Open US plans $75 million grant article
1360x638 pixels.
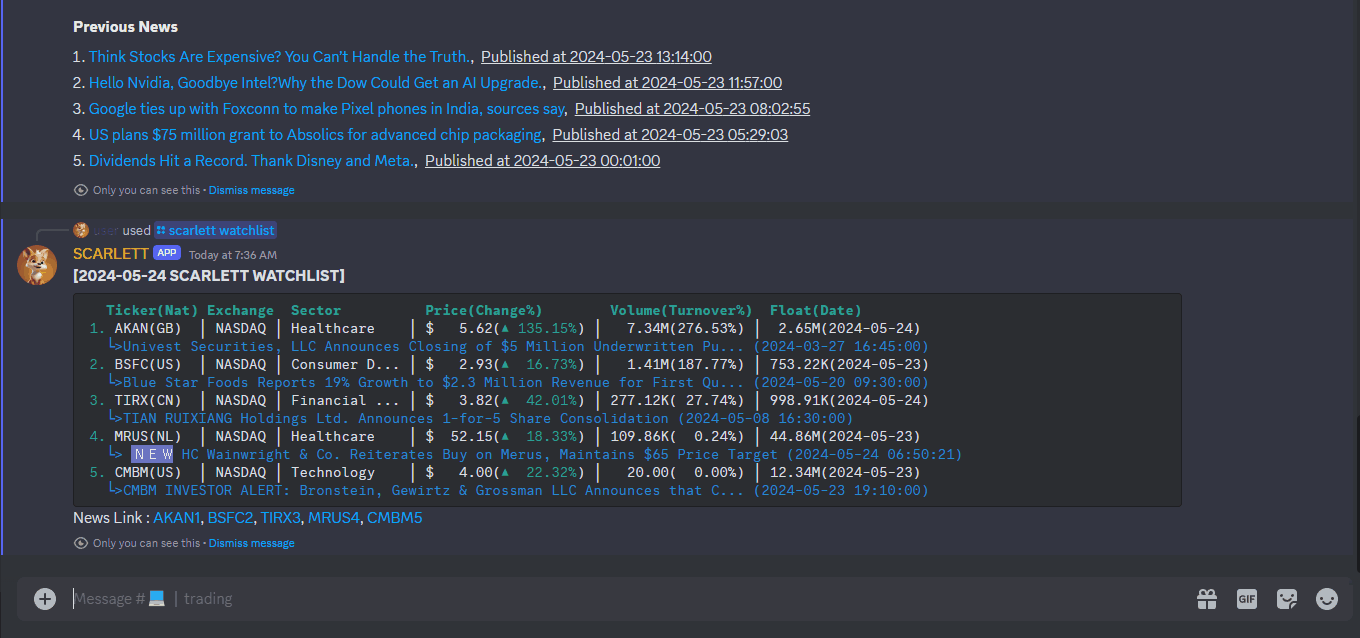pos(315,135)
